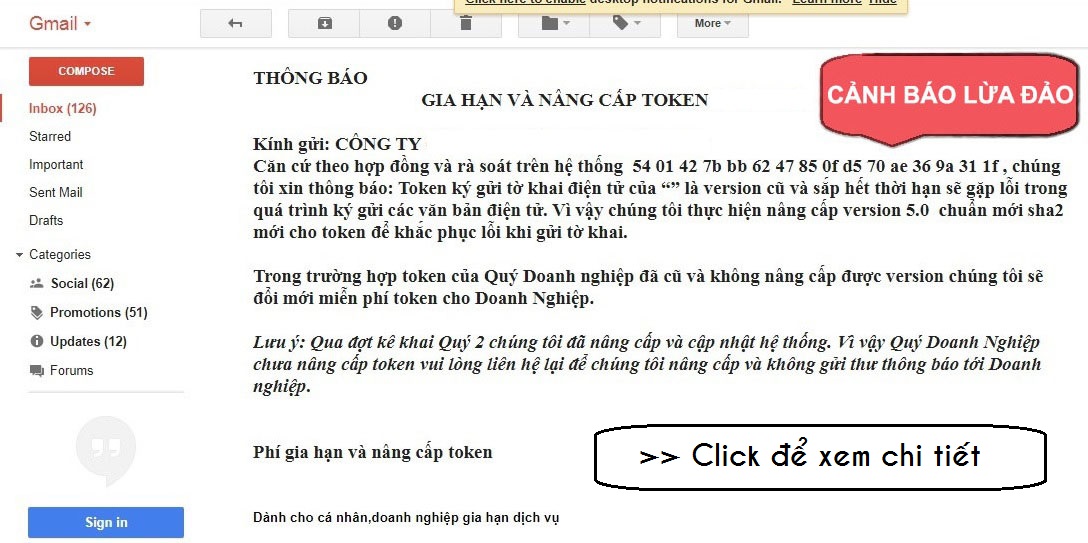
Task: Click the 'Click để xem chi tiết' button
Action: (820, 456)
